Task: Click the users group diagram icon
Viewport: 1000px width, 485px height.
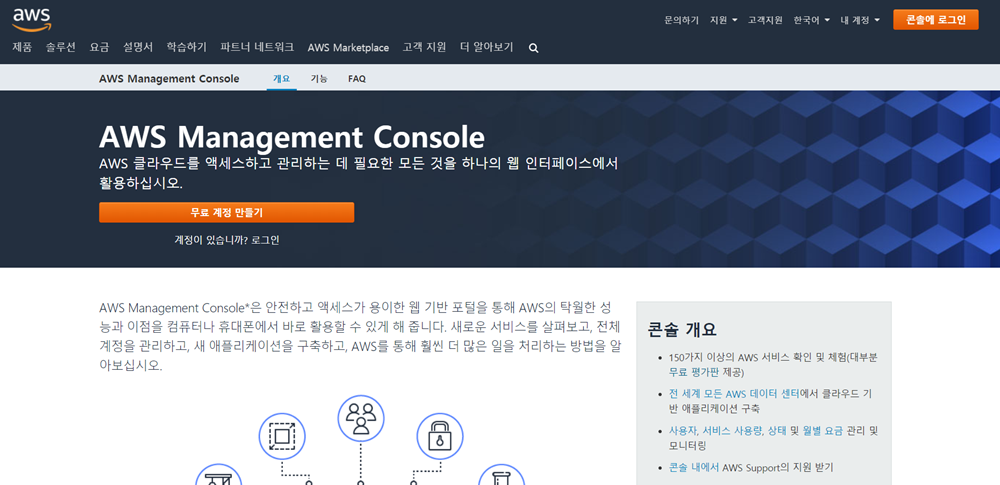Action: [361, 419]
